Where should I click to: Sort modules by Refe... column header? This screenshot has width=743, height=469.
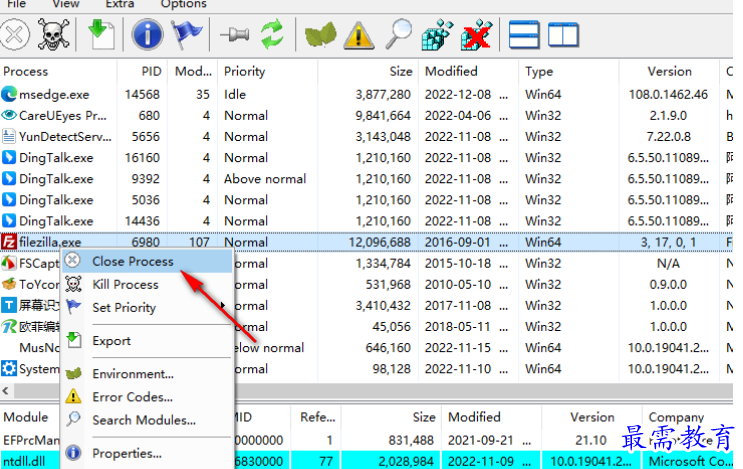click(317, 417)
